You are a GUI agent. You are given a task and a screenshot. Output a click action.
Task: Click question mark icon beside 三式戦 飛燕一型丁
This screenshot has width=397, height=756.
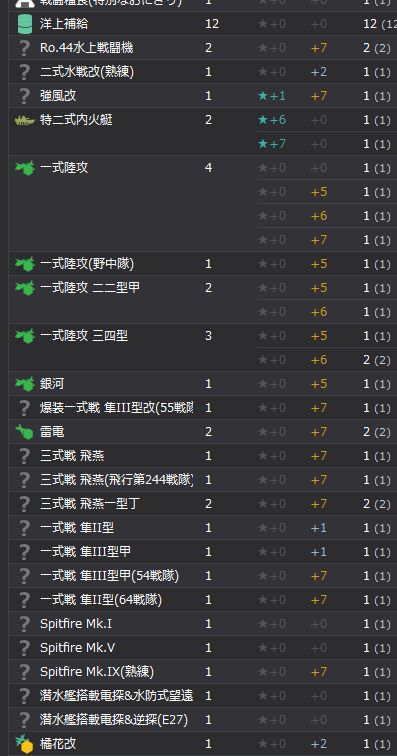tap(24, 504)
